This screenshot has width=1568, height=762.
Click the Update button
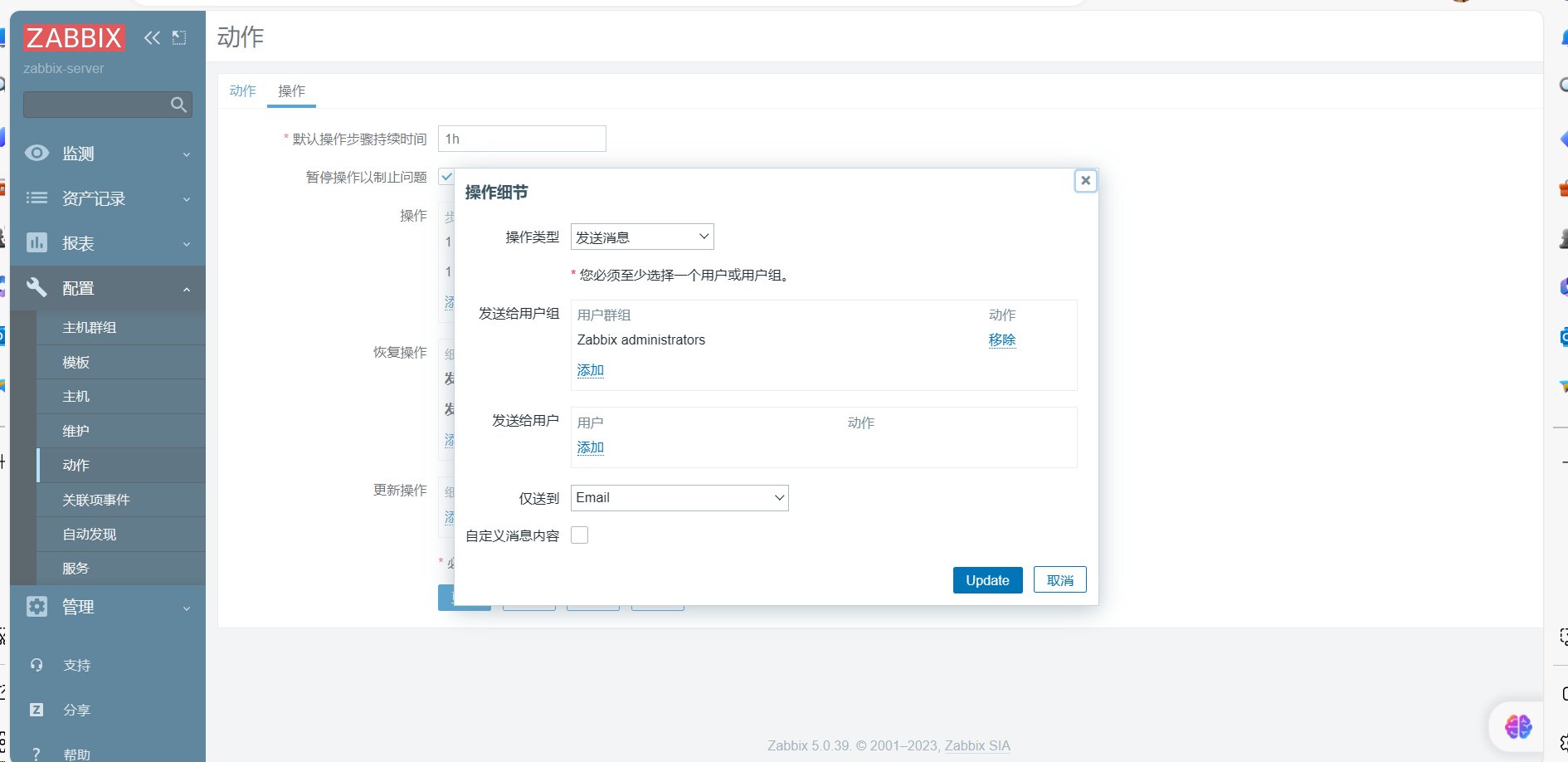[x=987, y=580]
